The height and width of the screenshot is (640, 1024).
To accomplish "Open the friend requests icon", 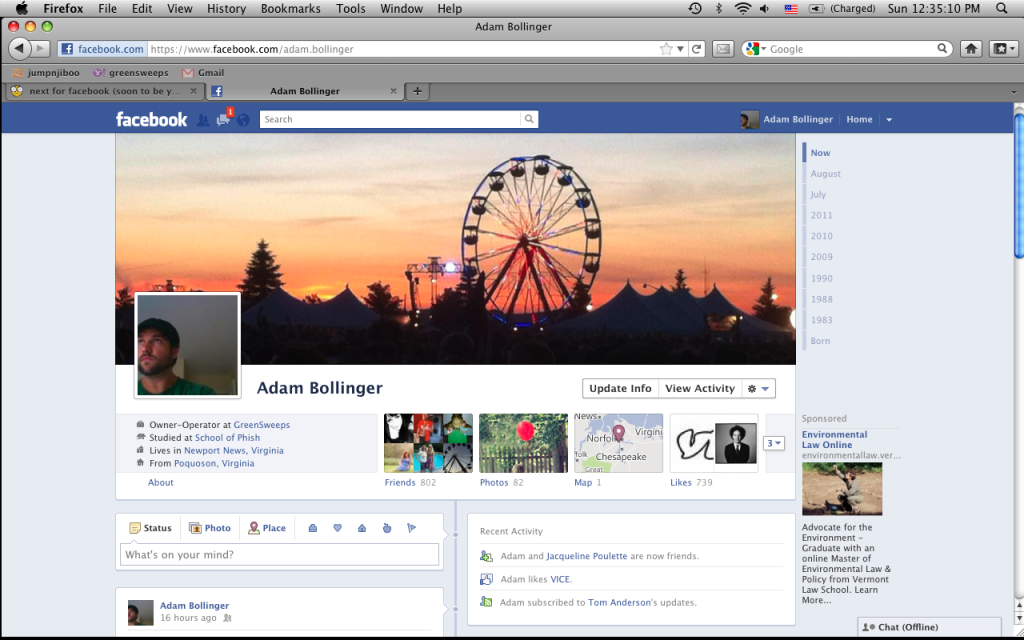I will (x=203, y=120).
